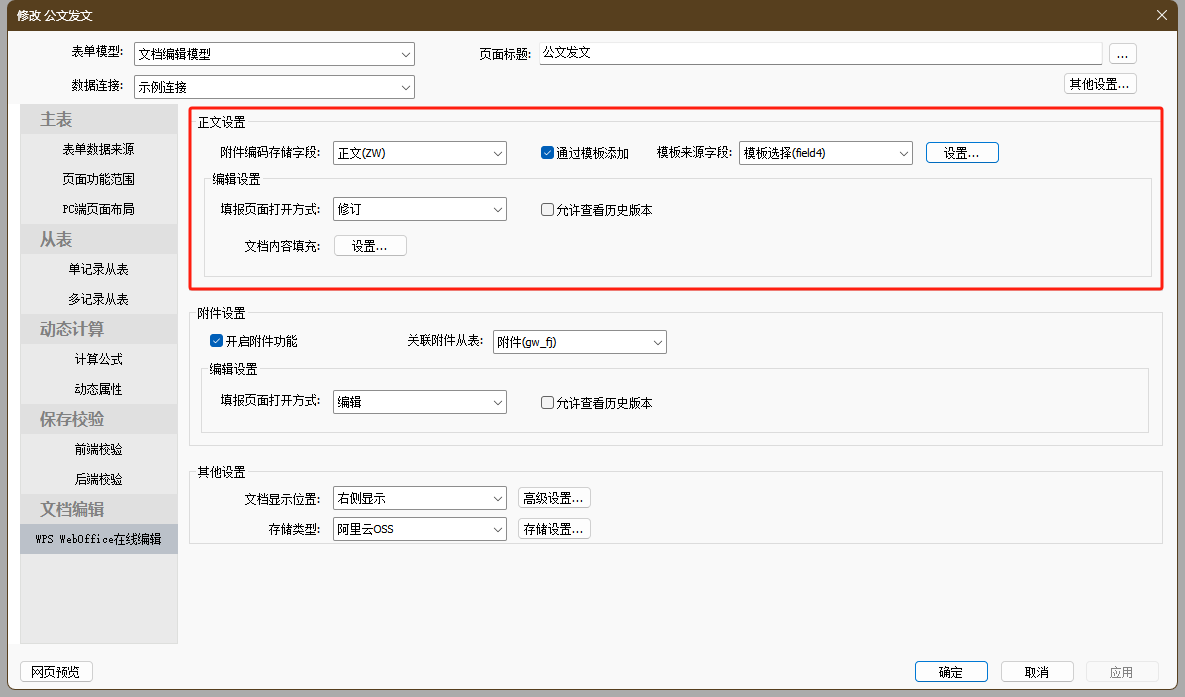Expand the 数据连接 dropdown
The width and height of the screenshot is (1185, 697).
(x=274, y=87)
